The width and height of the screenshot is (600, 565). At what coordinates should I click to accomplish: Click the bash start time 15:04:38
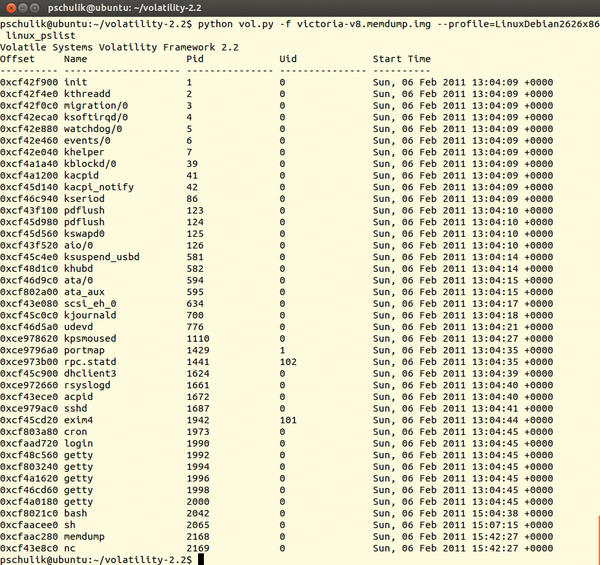(495, 514)
